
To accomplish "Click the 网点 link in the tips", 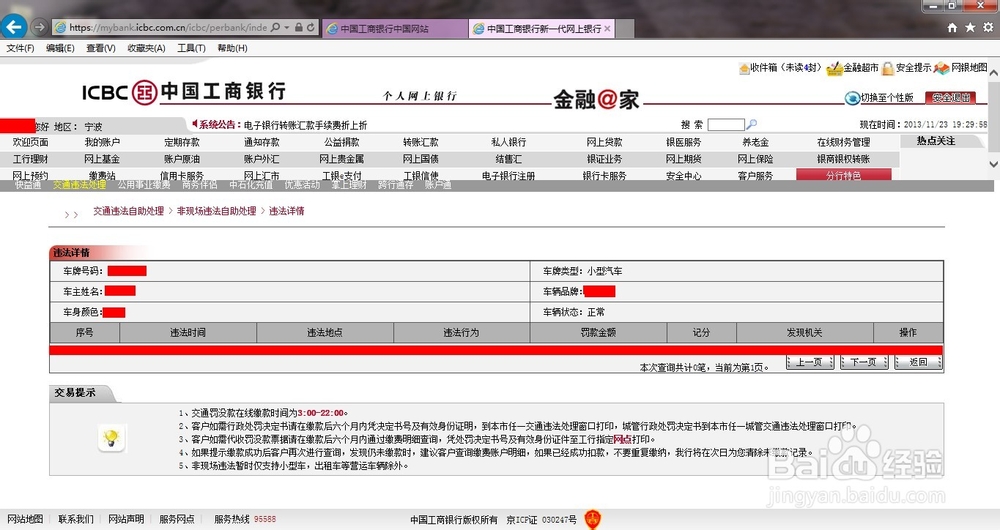I will pos(622,439).
